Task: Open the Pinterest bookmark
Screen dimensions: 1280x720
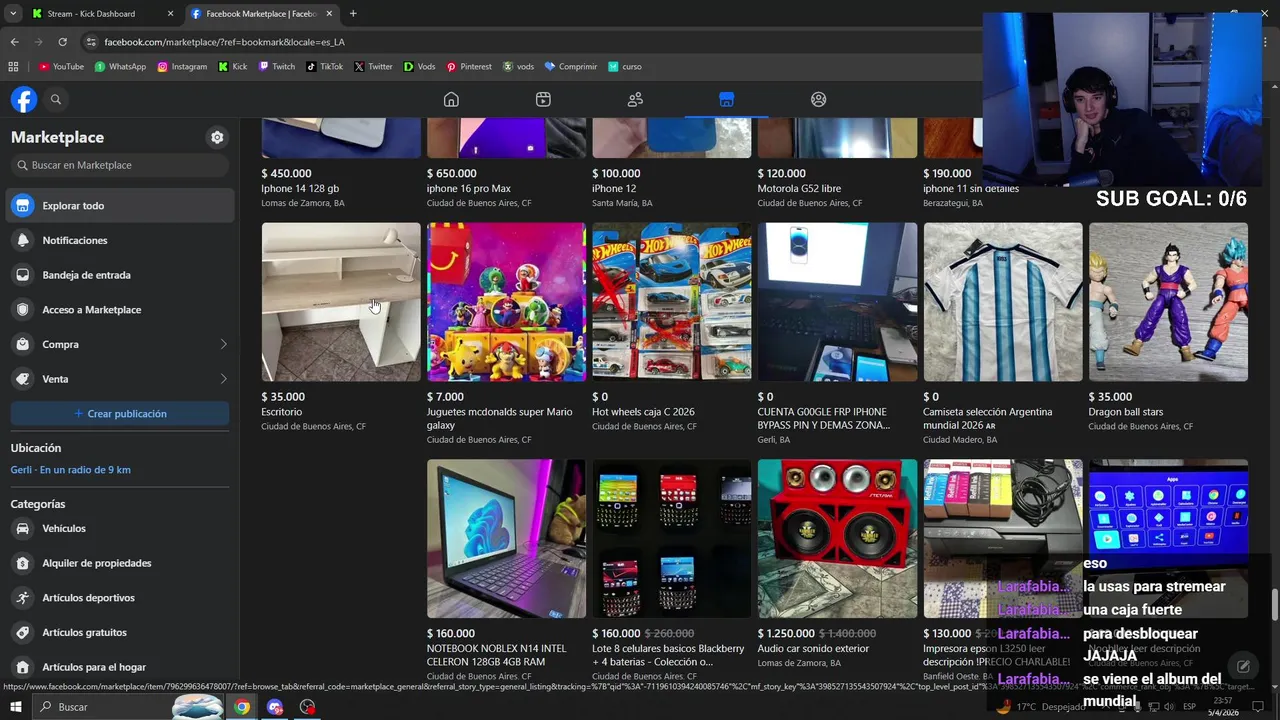Action: [x=469, y=67]
